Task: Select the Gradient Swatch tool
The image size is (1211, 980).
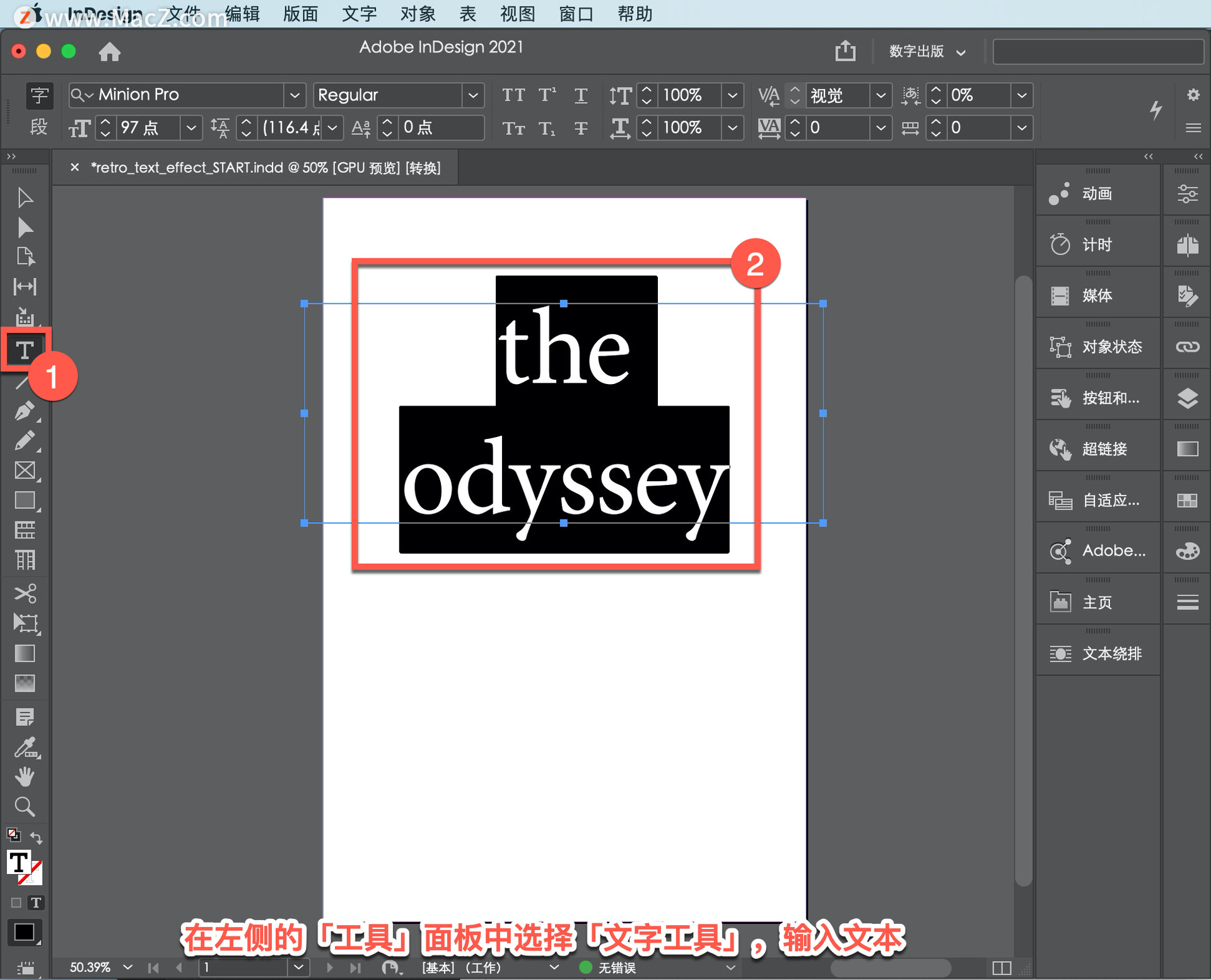Action: 25,653
